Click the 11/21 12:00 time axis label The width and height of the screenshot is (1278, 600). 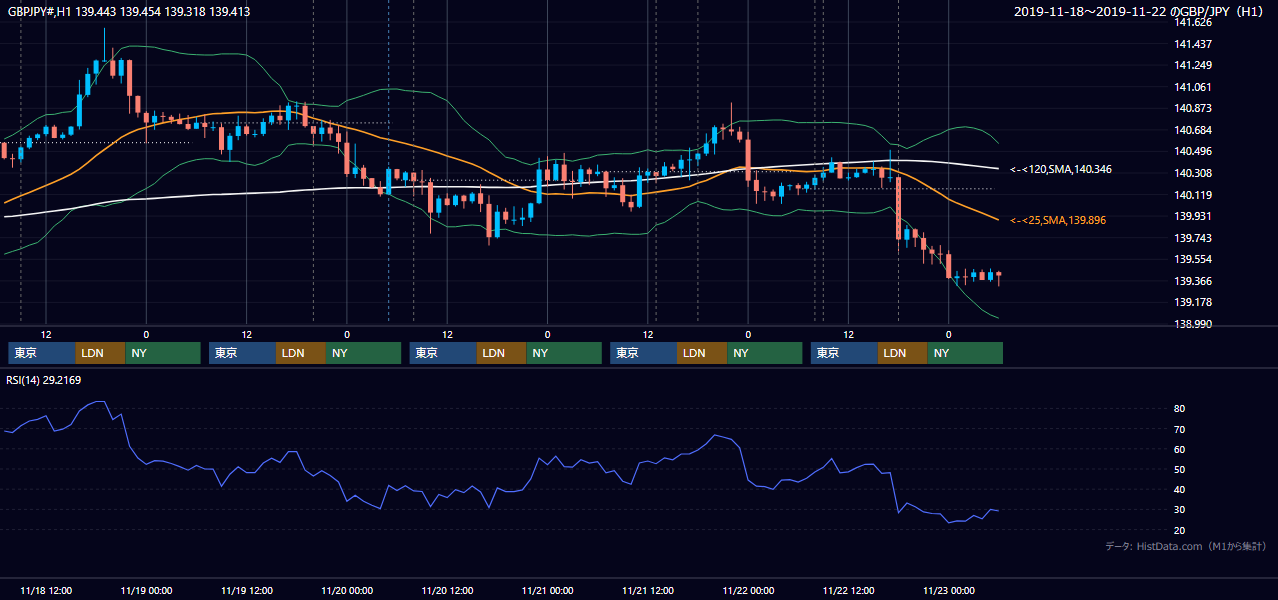[648, 590]
